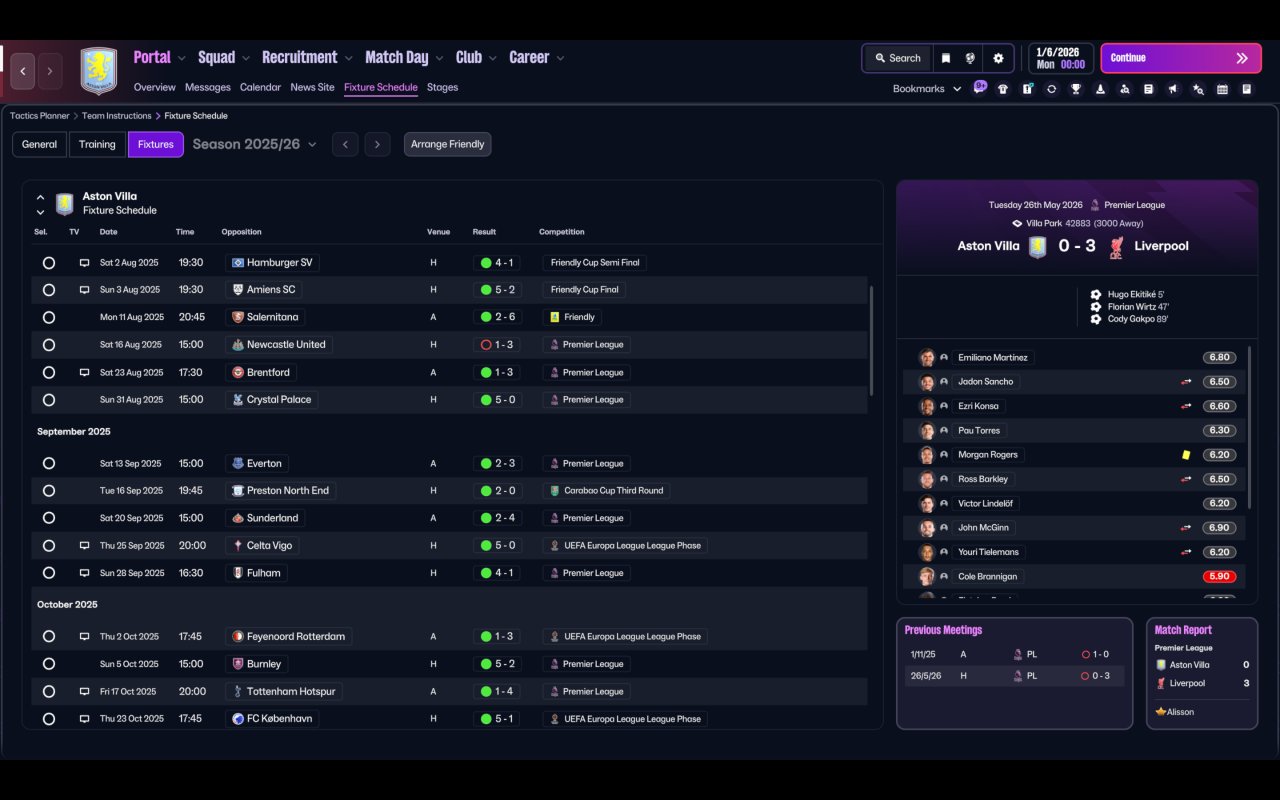
Task: Select the Hamburger SV fixture radio button
Action: click(49, 263)
